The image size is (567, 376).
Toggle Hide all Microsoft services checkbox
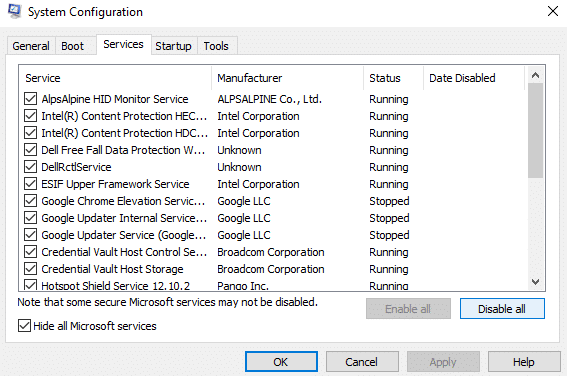click(x=24, y=326)
